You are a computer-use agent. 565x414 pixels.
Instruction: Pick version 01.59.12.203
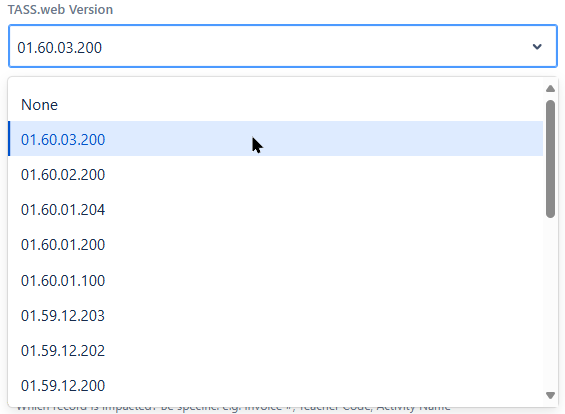coord(275,316)
